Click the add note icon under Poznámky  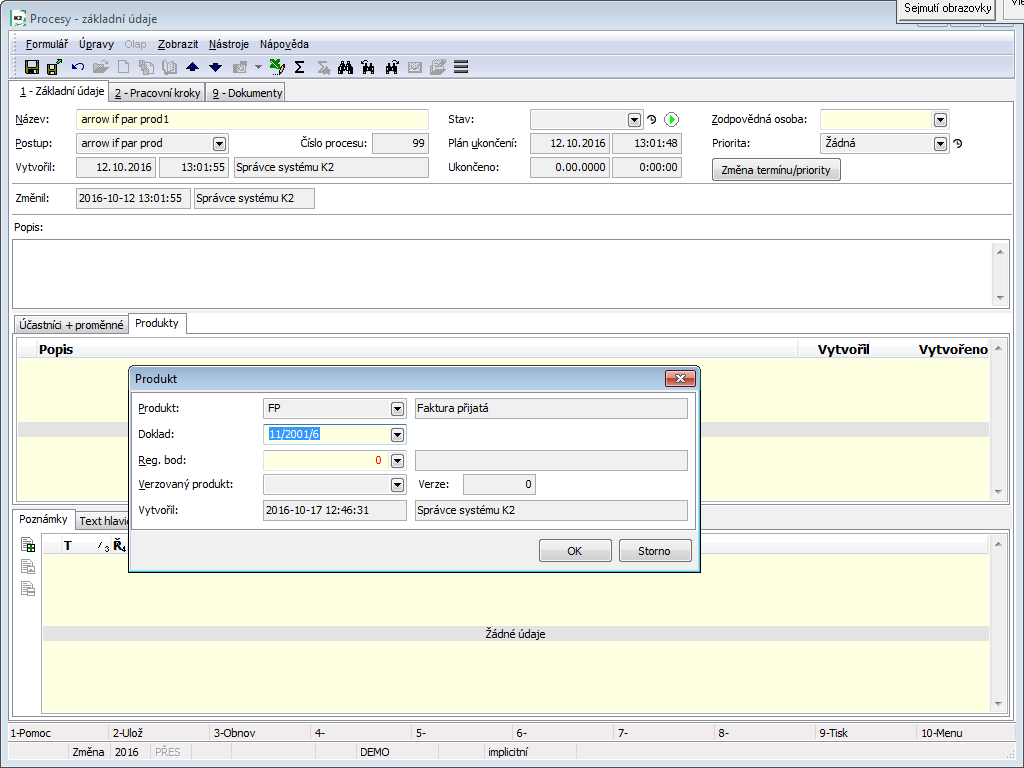pos(28,545)
